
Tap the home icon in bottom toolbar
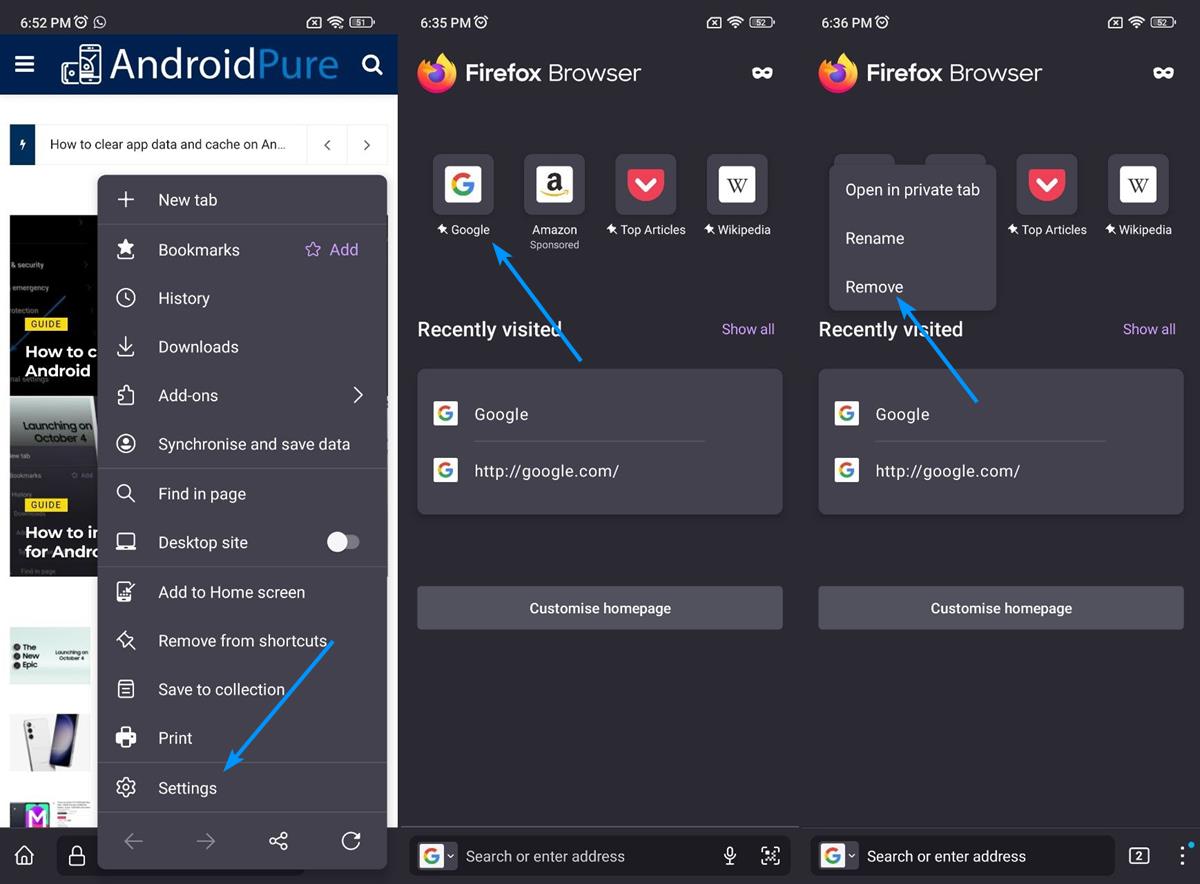[x=24, y=856]
